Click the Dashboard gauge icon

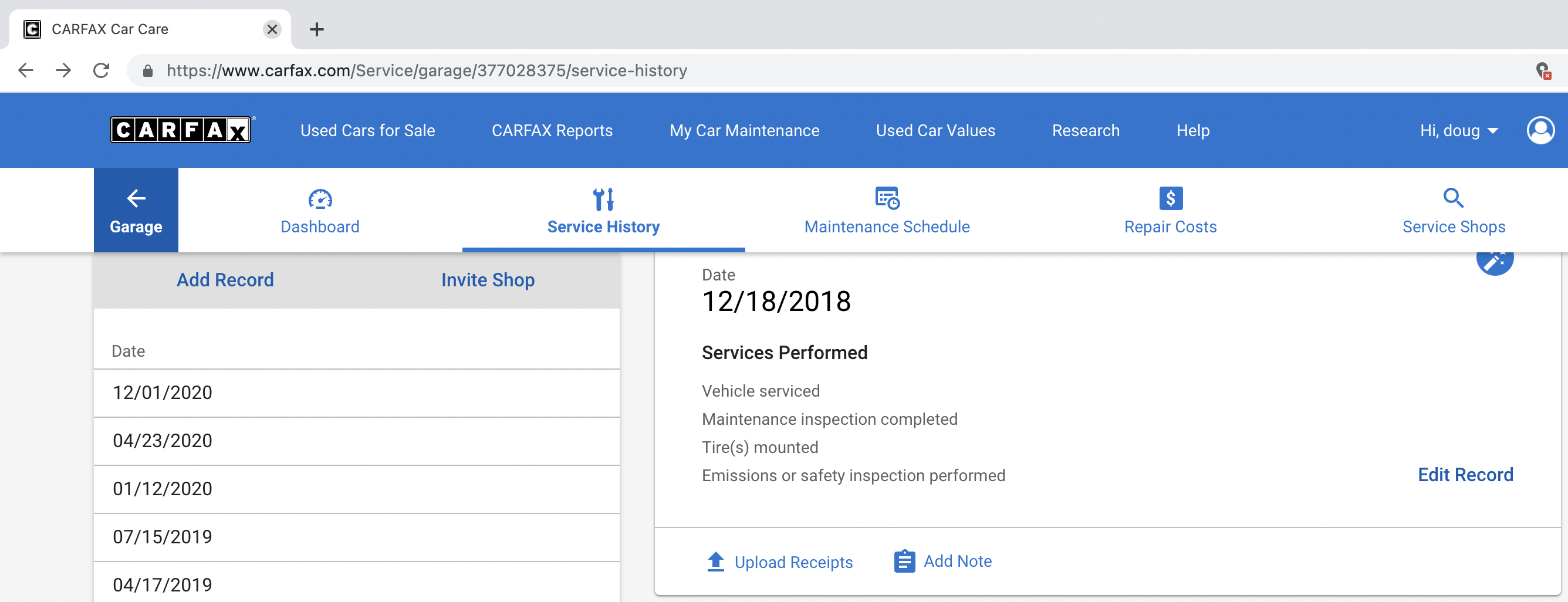tap(320, 198)
